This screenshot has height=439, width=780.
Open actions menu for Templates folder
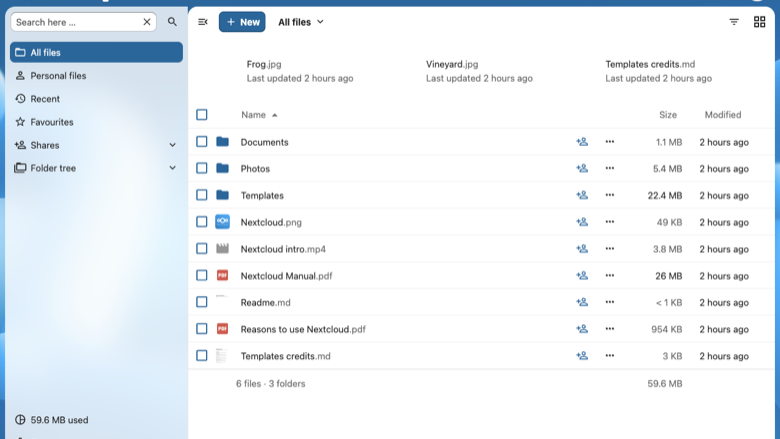click(x=609, y=195)
